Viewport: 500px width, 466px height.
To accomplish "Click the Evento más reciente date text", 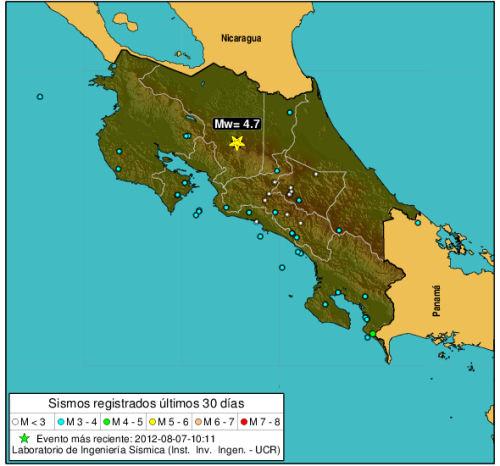I will [x=126, y=439].
